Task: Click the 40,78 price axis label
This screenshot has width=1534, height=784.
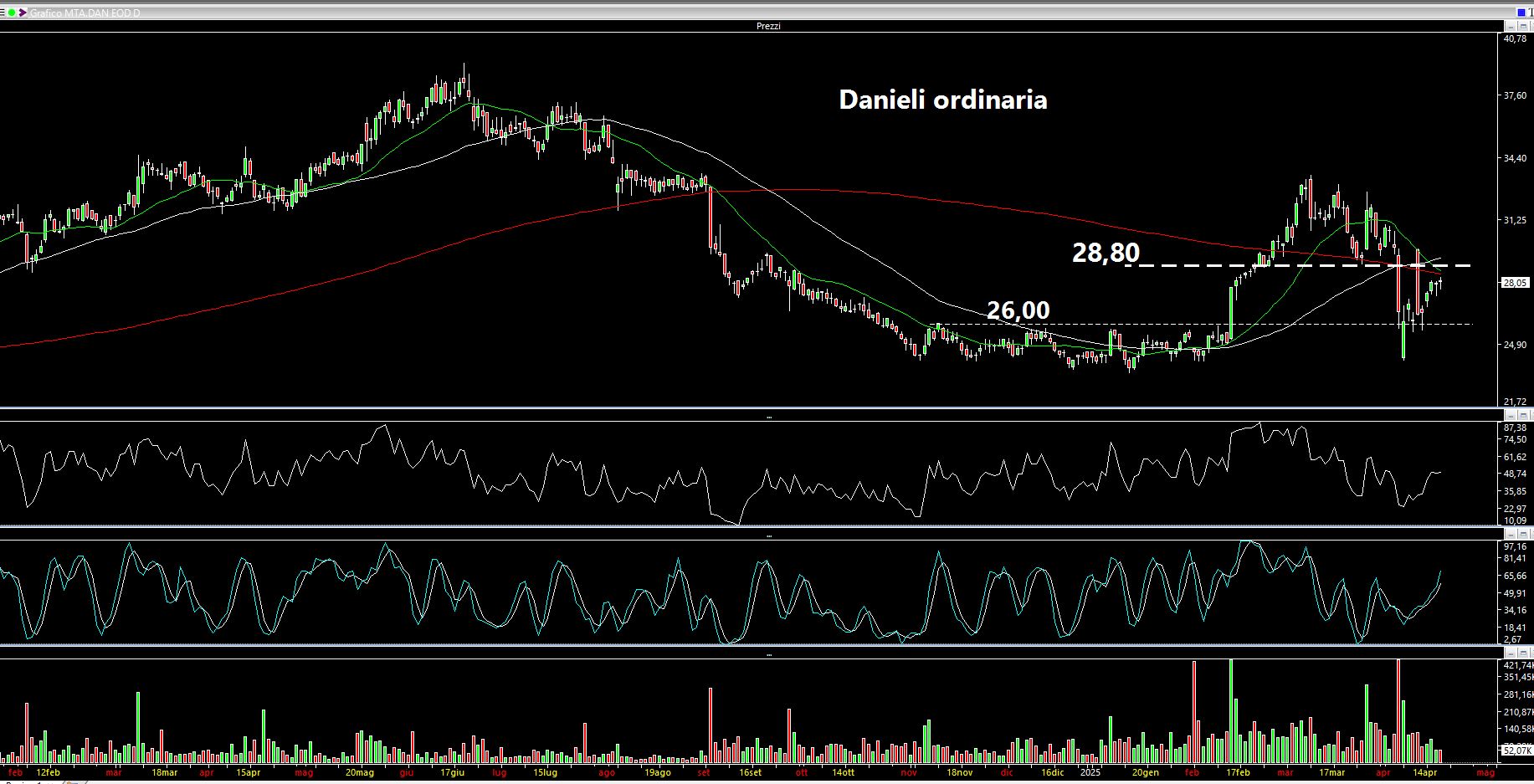Action: [x=1516, y=38]
